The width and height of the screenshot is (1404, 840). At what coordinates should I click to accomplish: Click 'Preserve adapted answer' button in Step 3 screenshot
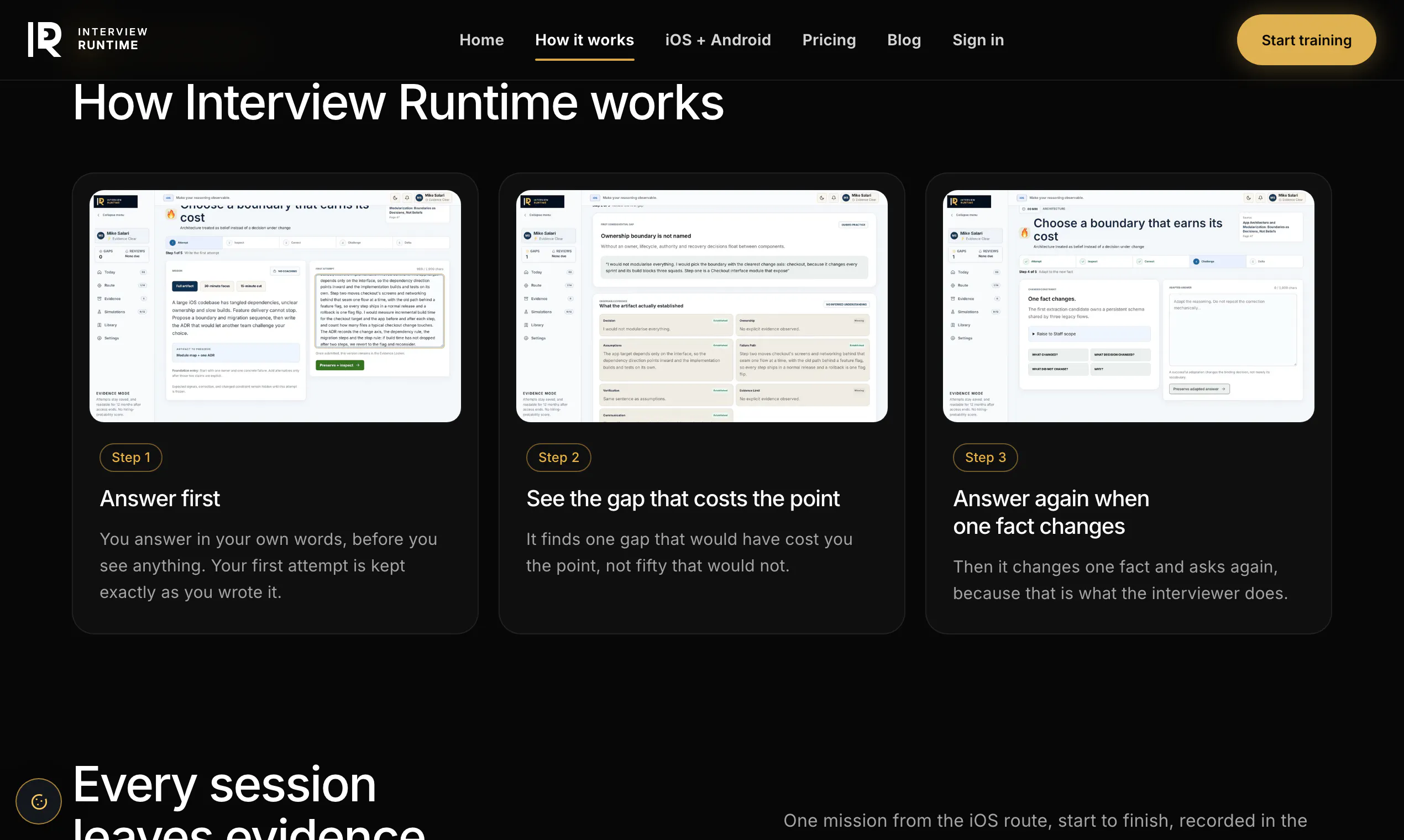pyautogui.click(x=1199, y=389)
